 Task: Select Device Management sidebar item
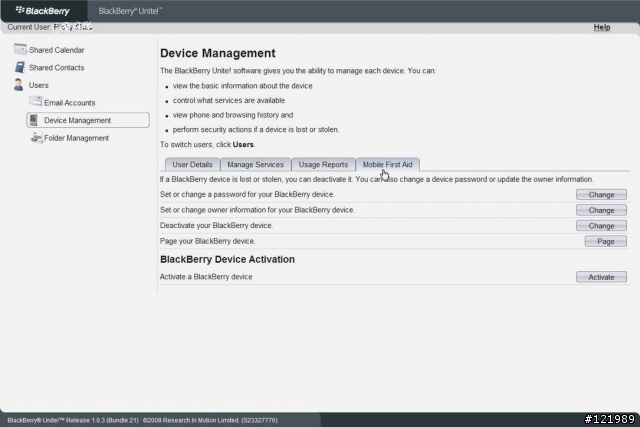[x=88, y=120]
